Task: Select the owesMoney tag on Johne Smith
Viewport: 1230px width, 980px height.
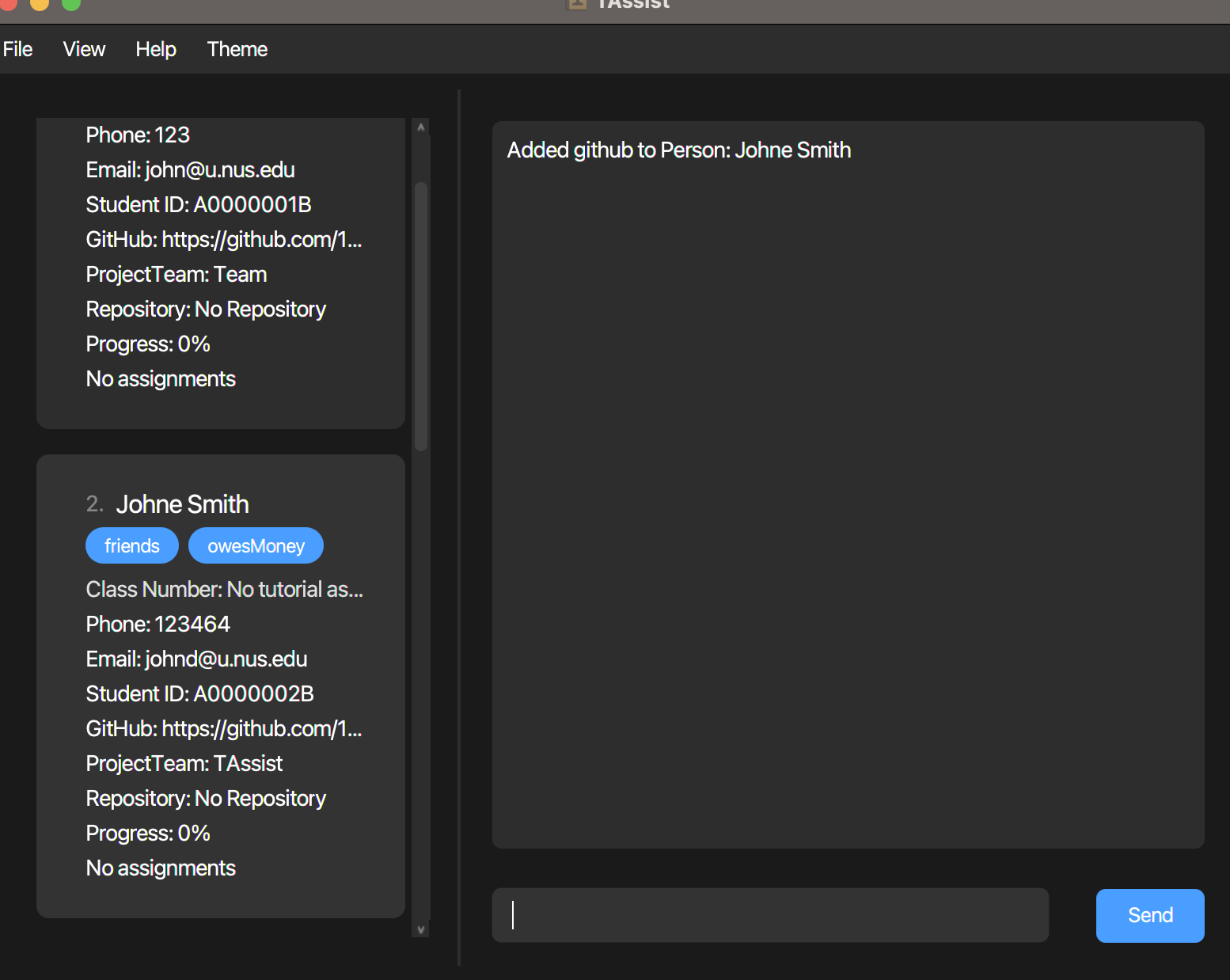Action: click(x=256, y=545)
